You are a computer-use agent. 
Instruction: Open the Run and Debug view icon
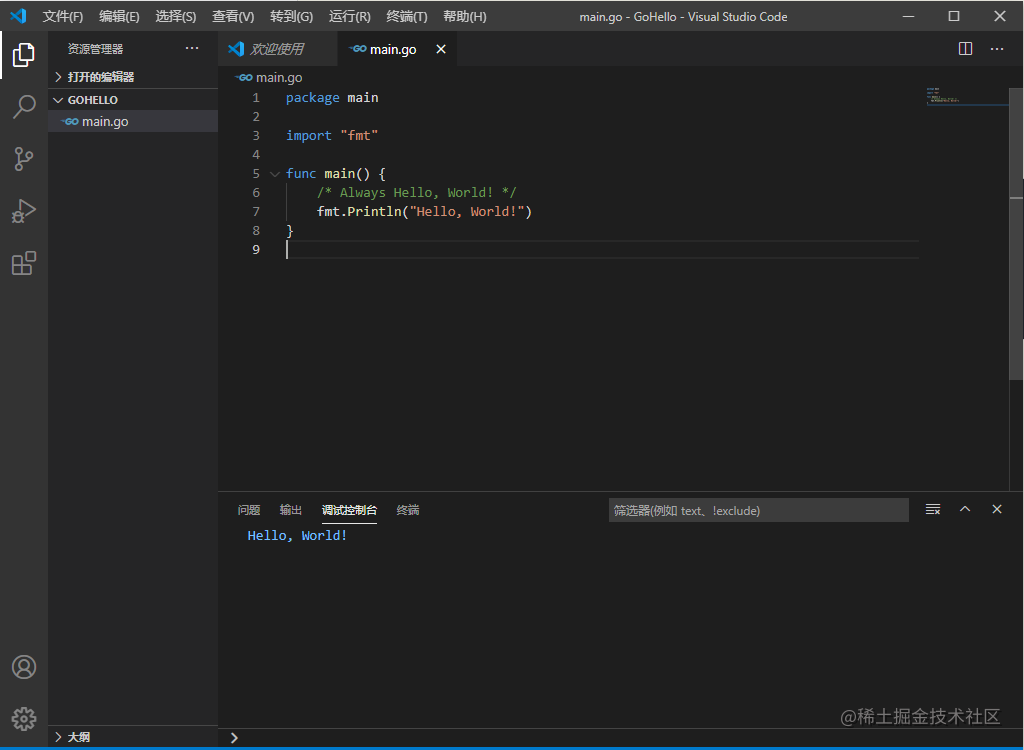[x=24, y=211]
